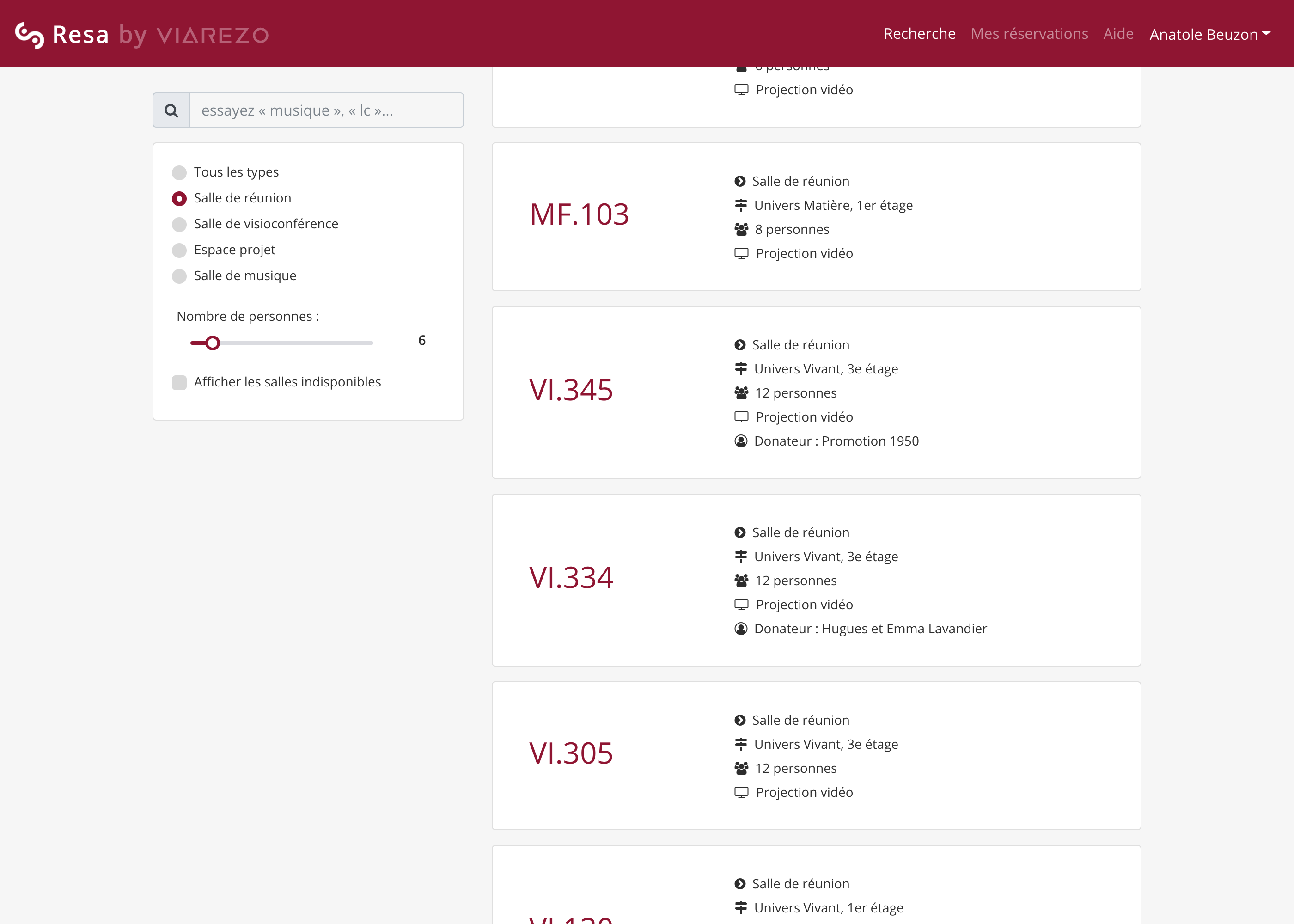Click video projection icon in MF.103 card
Image resolution: width=1294 pixels, height=924 pixels.
click(741, 254)
